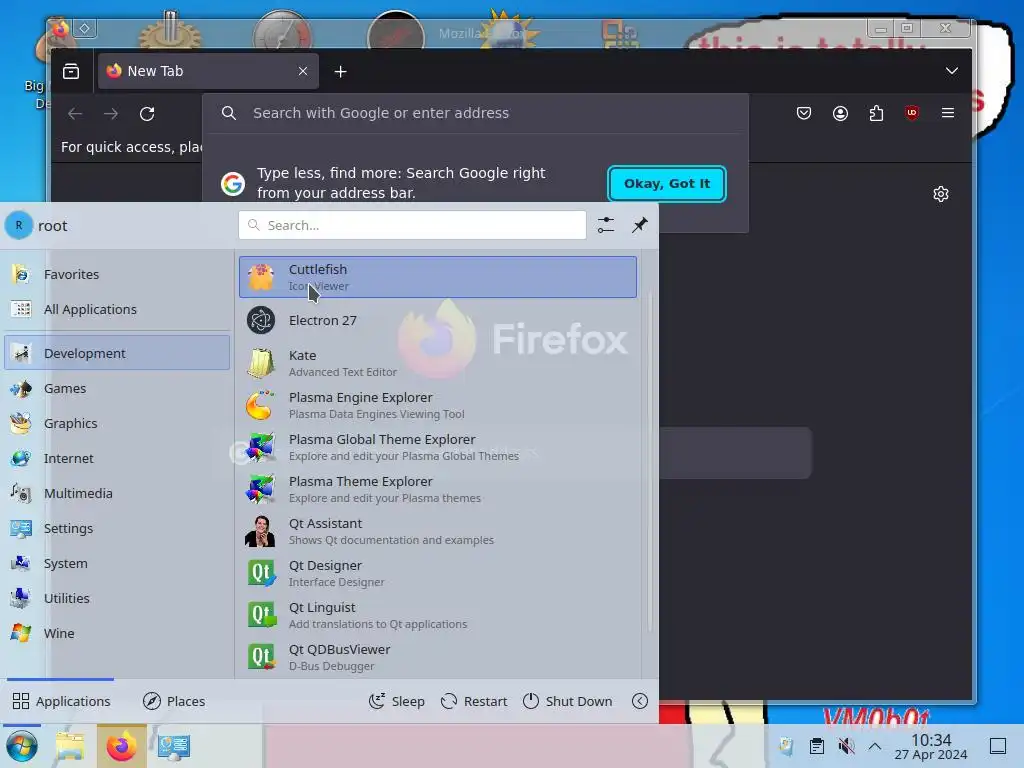This screenshot has height=768, width=1024.
Task: Switch to the Places tab
Action: pos(174,701)
